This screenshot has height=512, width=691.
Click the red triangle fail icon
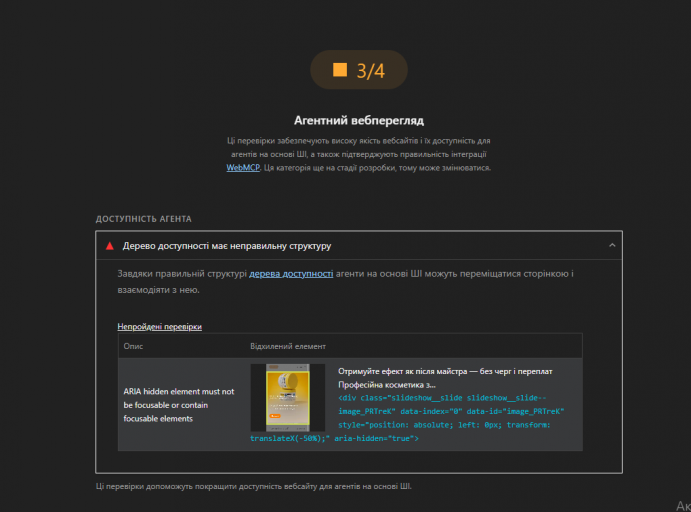tap(110, 246)
